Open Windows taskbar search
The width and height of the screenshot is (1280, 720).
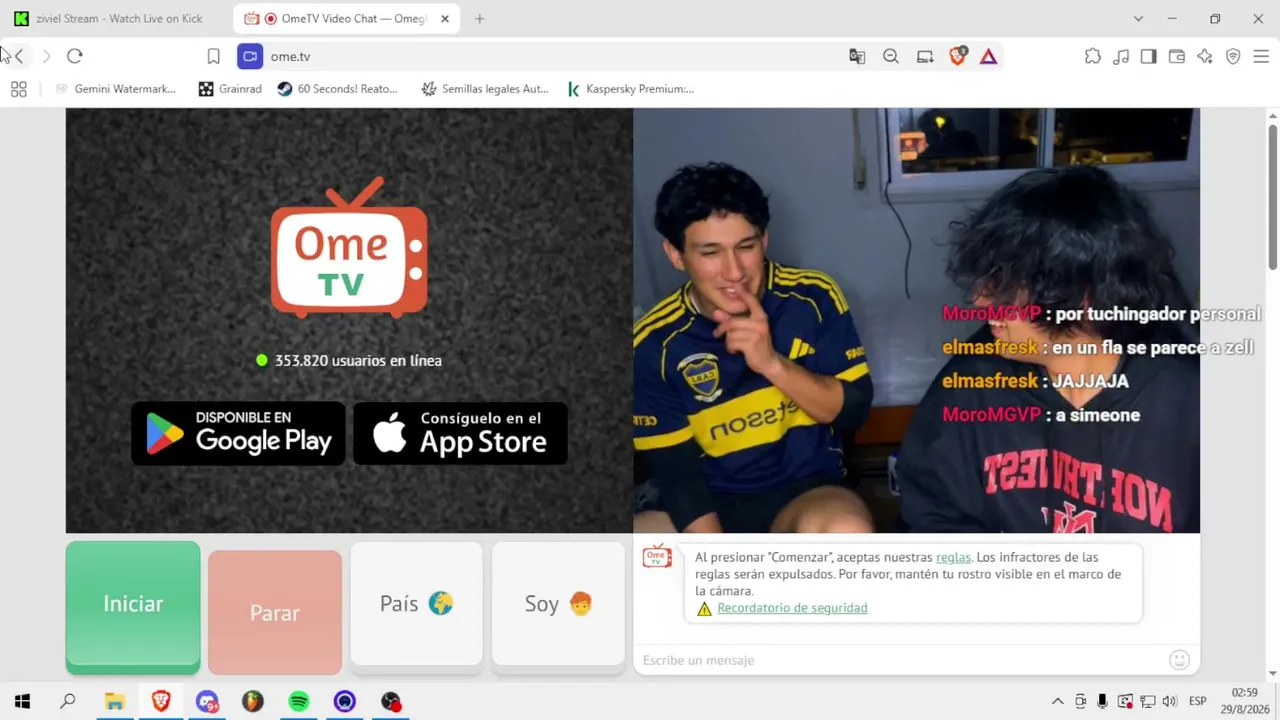coord(68,701)
